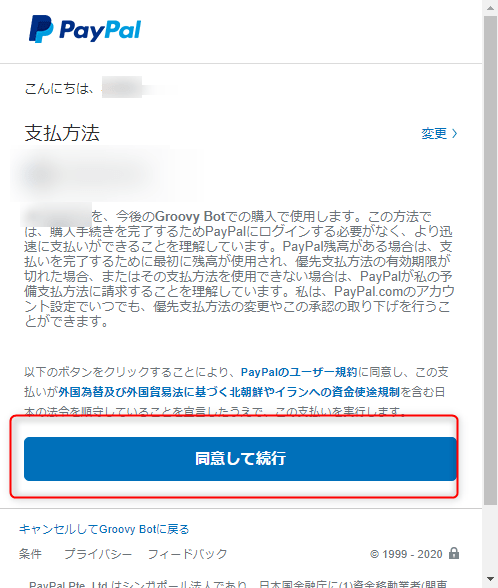Click キャンセルしてGroovy Botに戻る link
Image resolution: width=498 pixels, height=588 pixels.
[104, 529]
